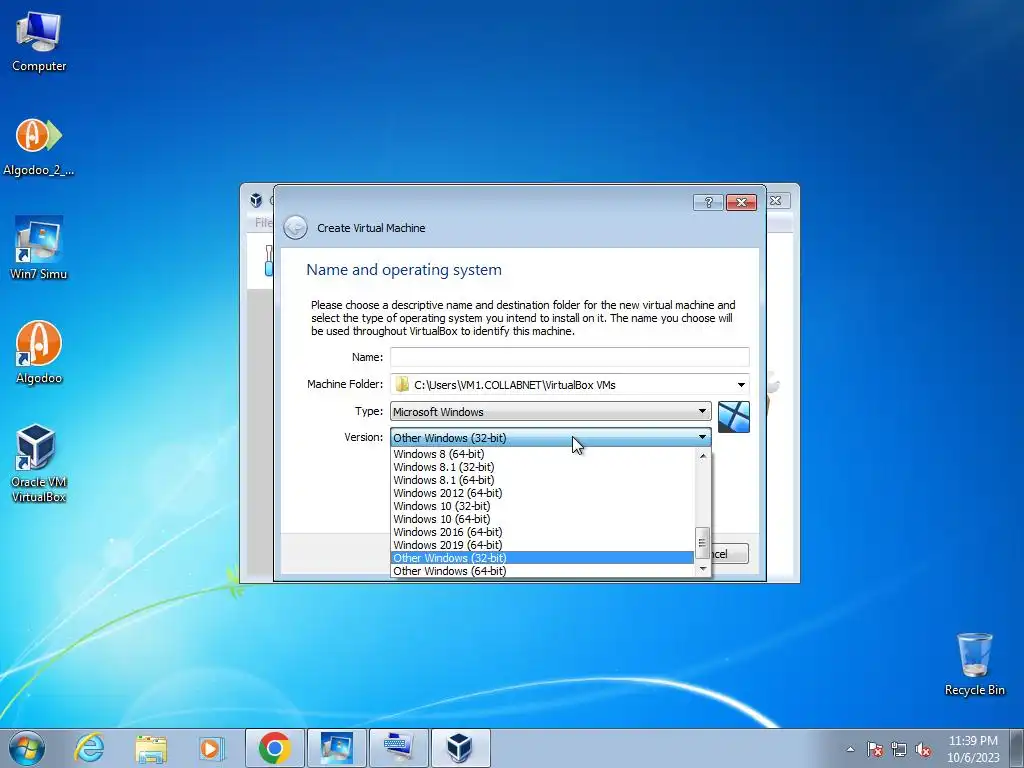This screenshot has height=768, width=1024.
Task: Select the Win7 Simu desktop shortcut
Action: (x=39, y=249)
